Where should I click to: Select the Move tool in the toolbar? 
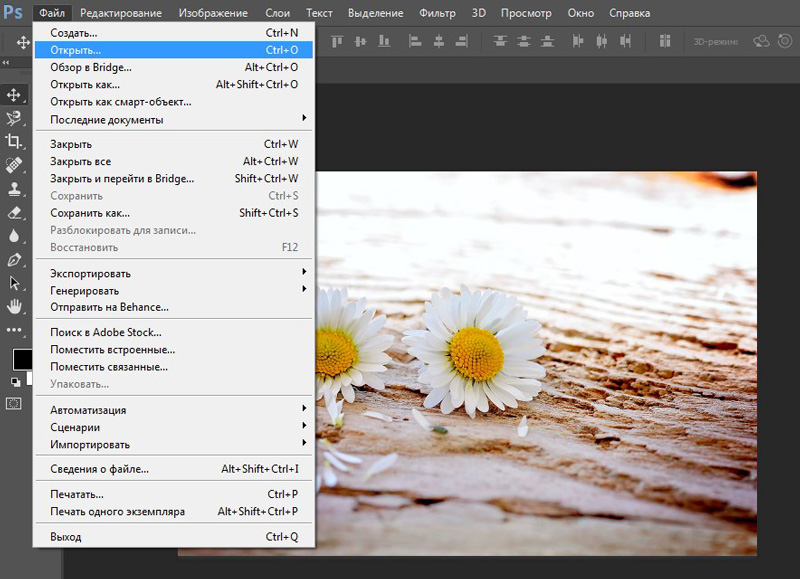pos(14,95)
